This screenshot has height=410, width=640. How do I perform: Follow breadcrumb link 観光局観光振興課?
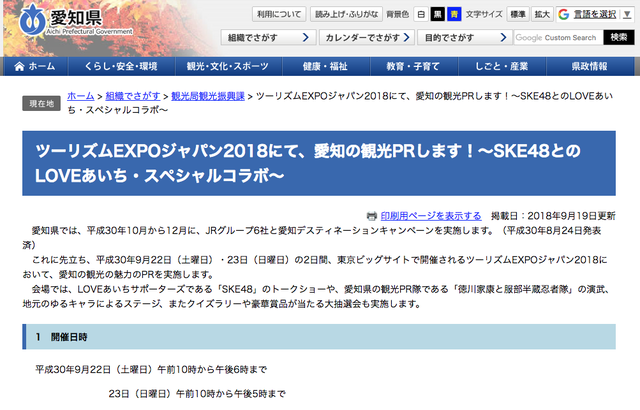click(208, 96)
